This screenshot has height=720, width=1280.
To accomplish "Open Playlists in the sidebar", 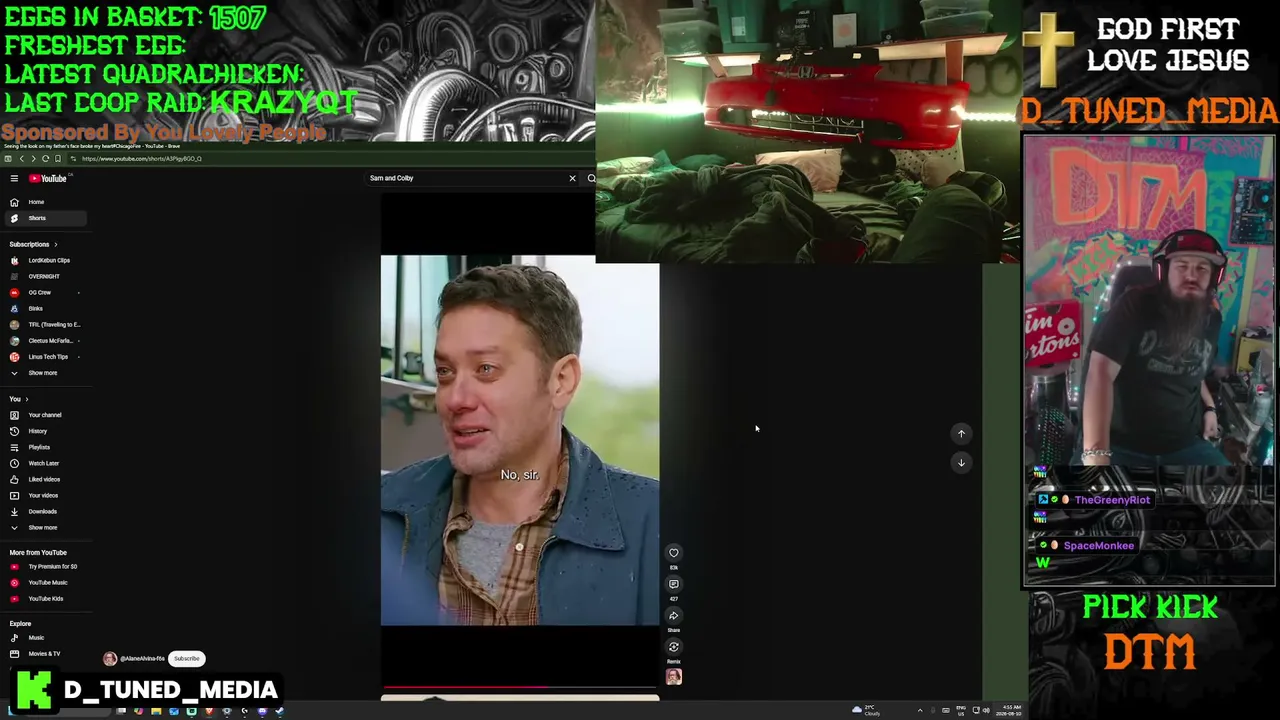I will point(45,447).
